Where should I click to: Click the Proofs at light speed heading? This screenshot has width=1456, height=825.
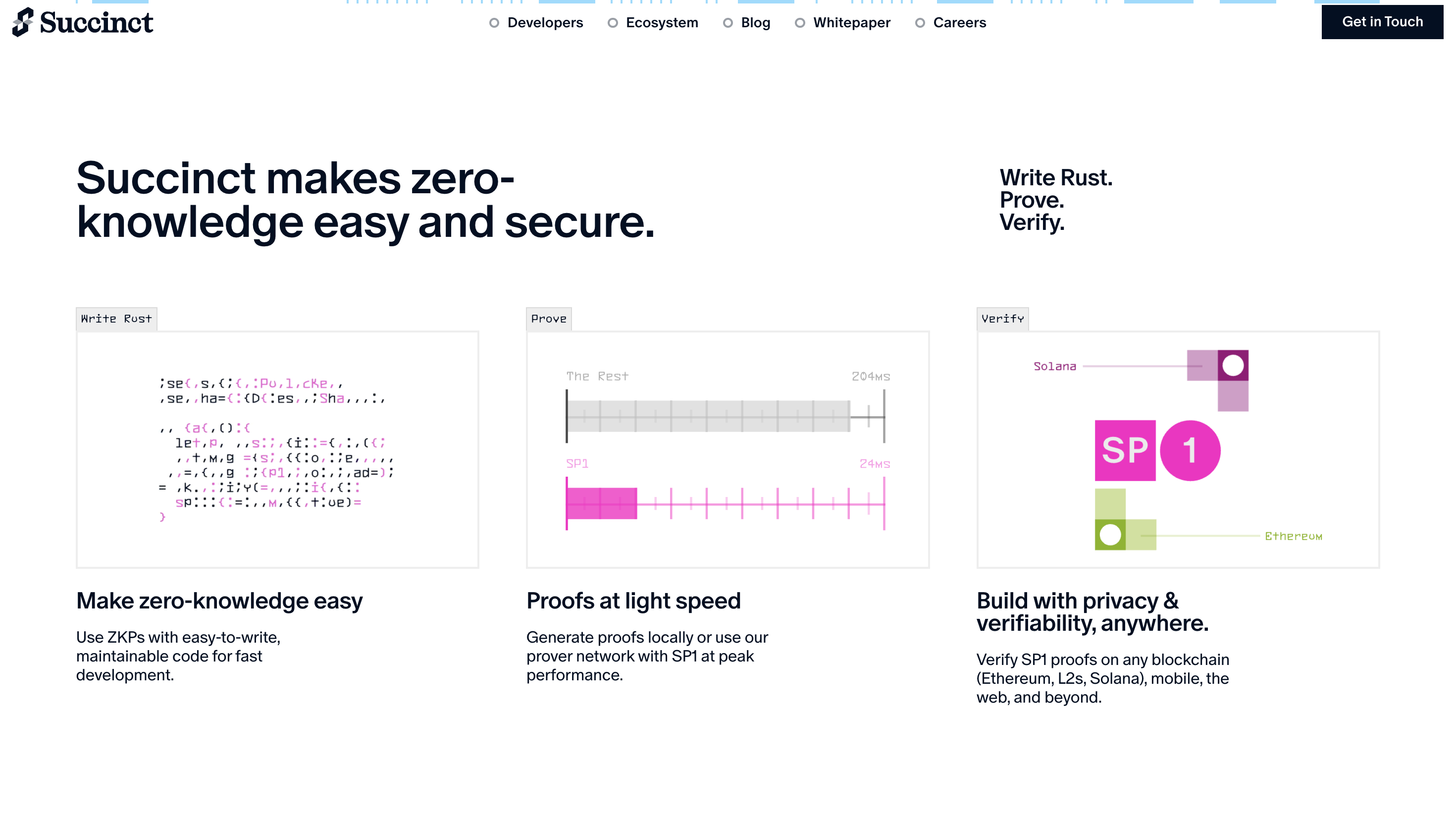(633, 601)
